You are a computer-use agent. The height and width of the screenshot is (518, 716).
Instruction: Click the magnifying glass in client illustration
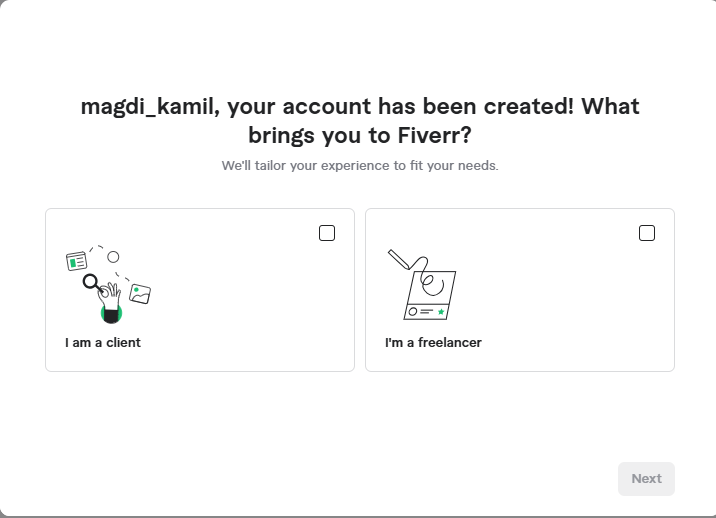tap(92, 282)
